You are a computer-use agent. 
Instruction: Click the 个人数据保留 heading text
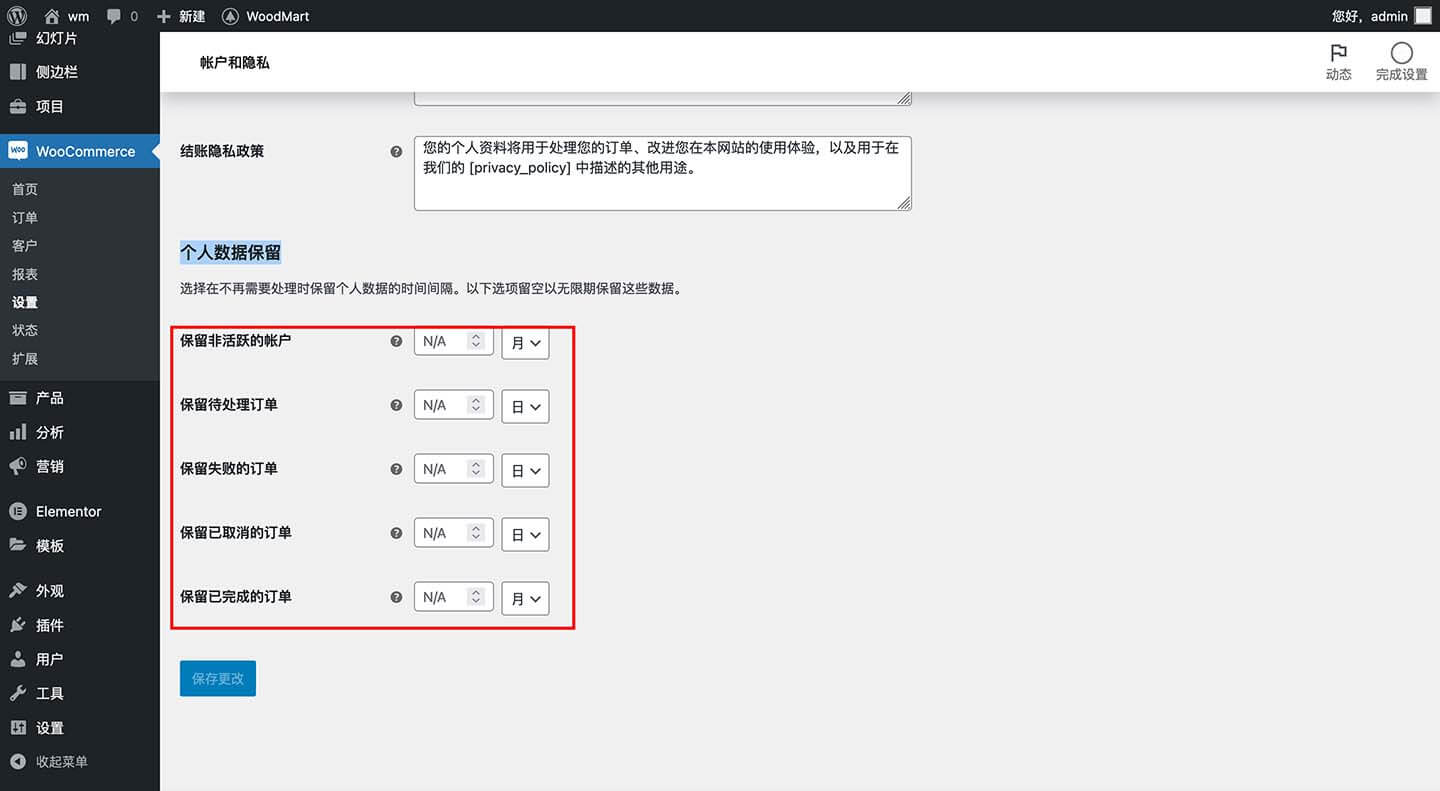pyautogui.click(x=231, y=253)
